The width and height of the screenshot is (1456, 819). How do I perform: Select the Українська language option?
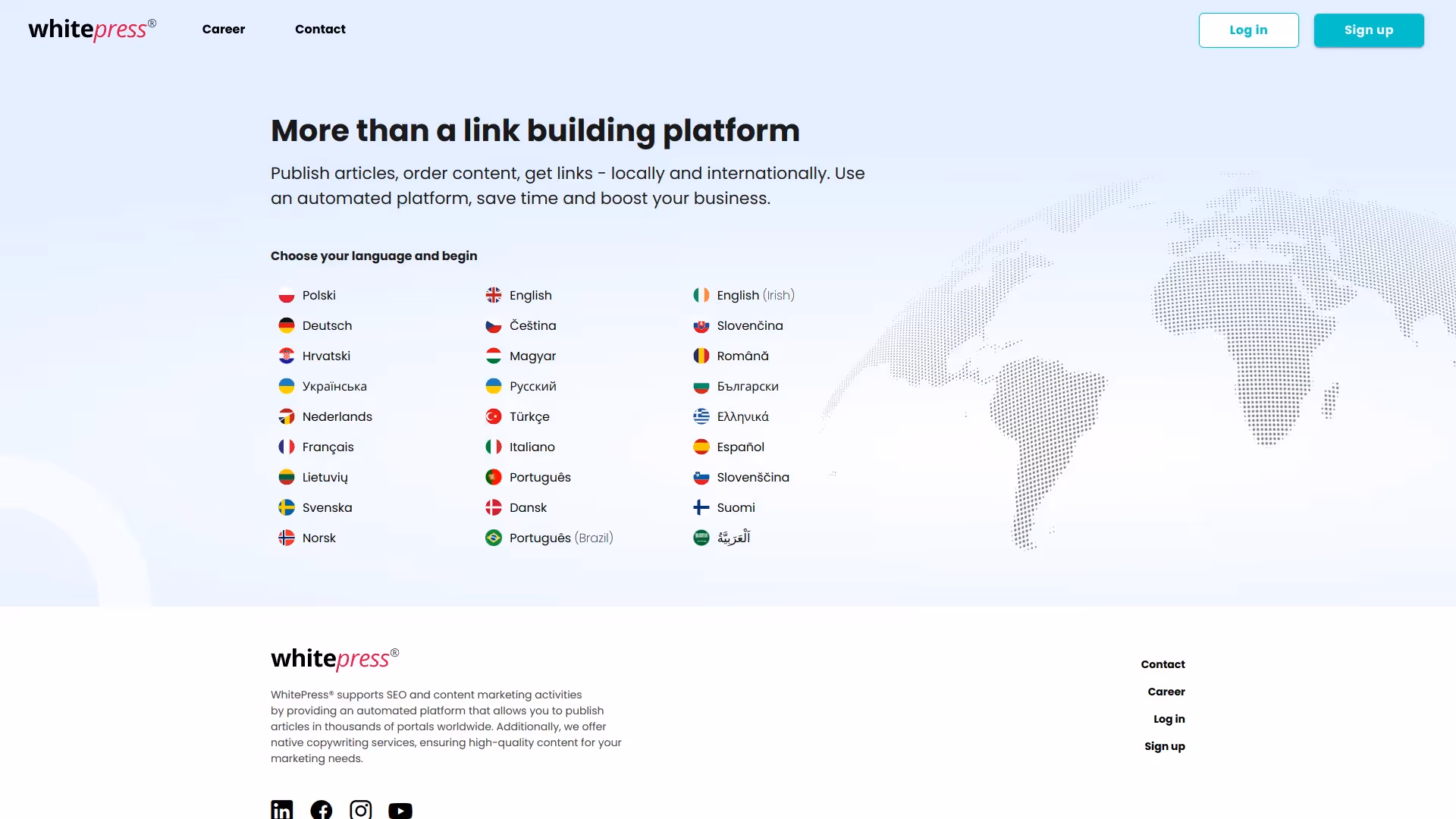334,386
